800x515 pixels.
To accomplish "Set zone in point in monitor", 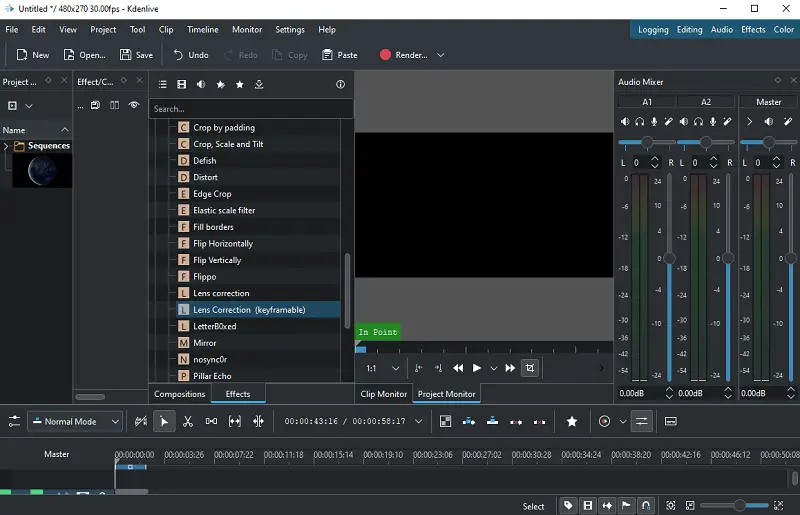I will (418, 368).
